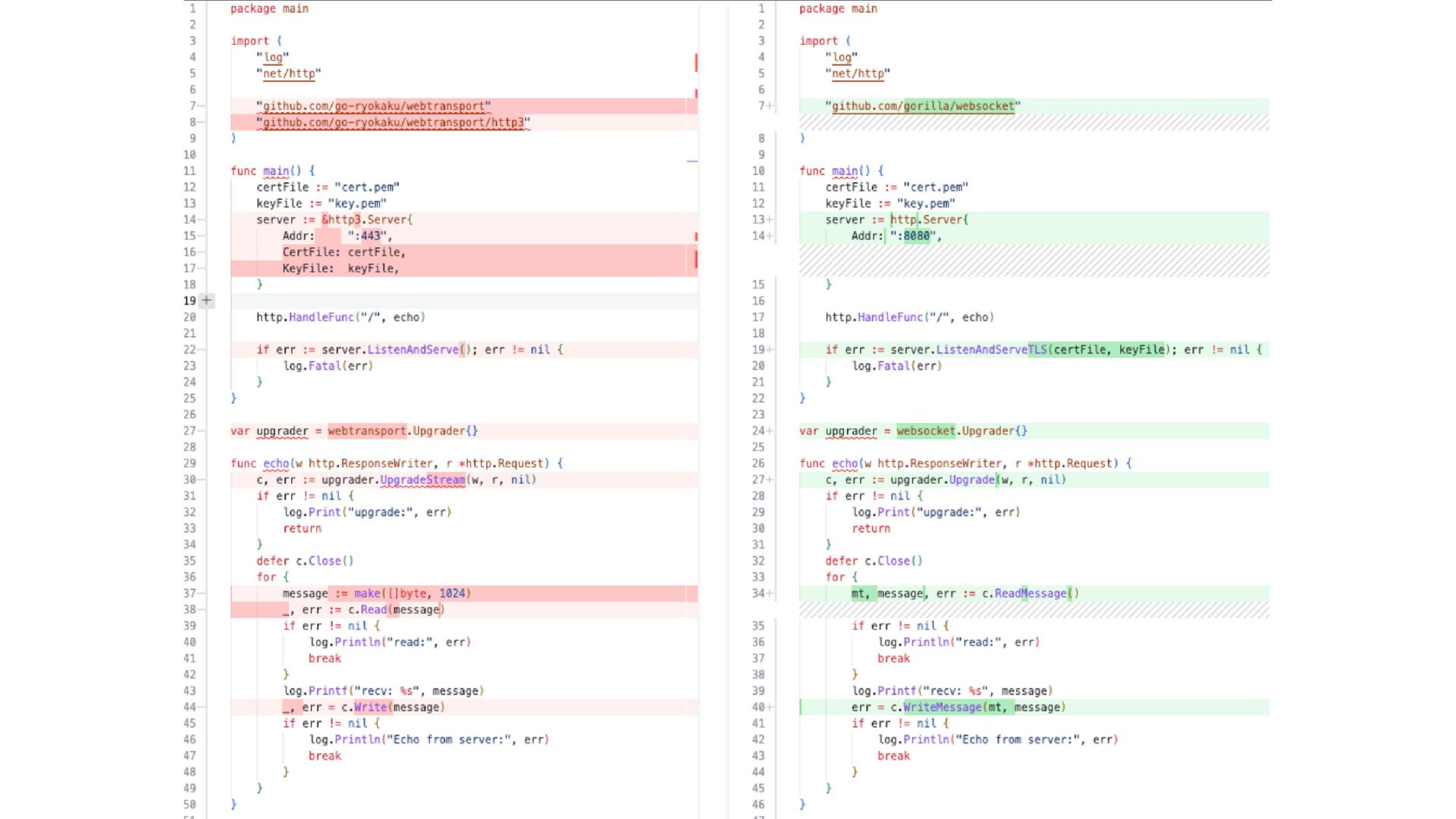This screenshot has width=1456, height=819.
Task: Click the plus marker at right line 40
Action: [x=770, y=708]
